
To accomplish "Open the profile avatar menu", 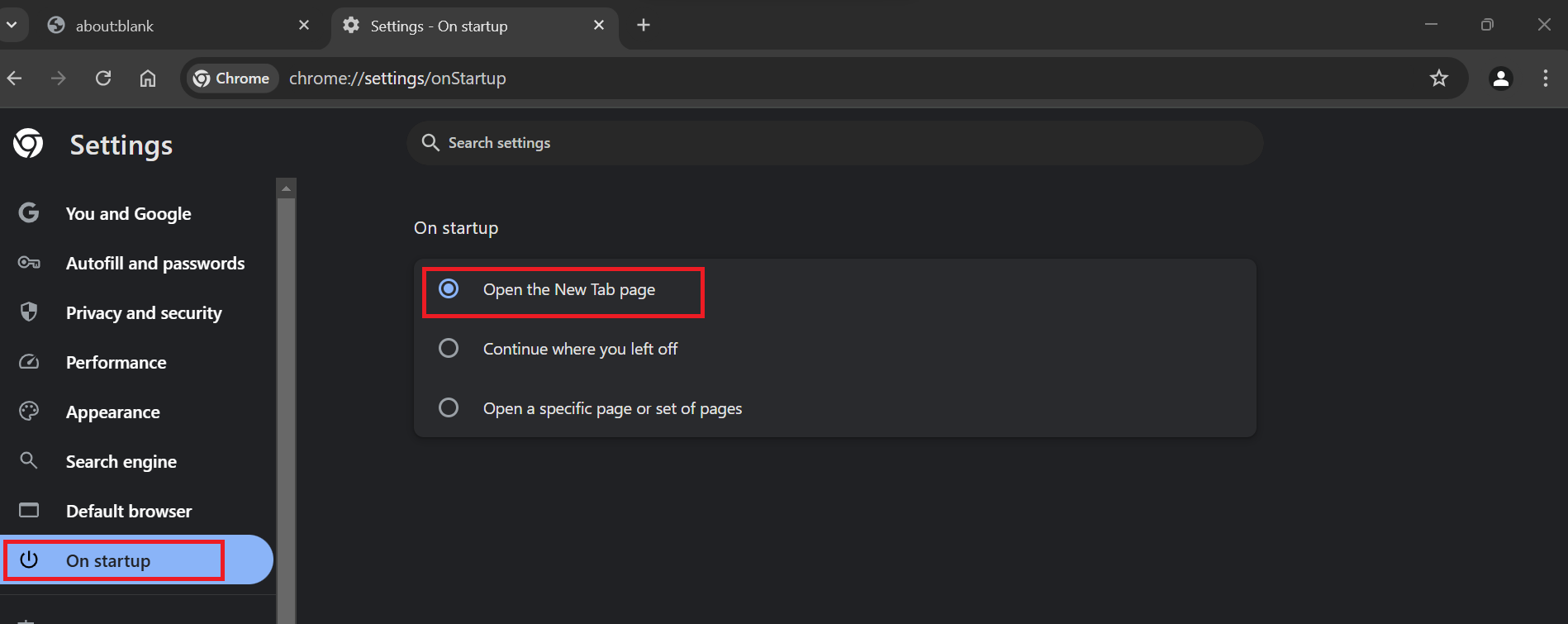I will [x=1501, y=79].
